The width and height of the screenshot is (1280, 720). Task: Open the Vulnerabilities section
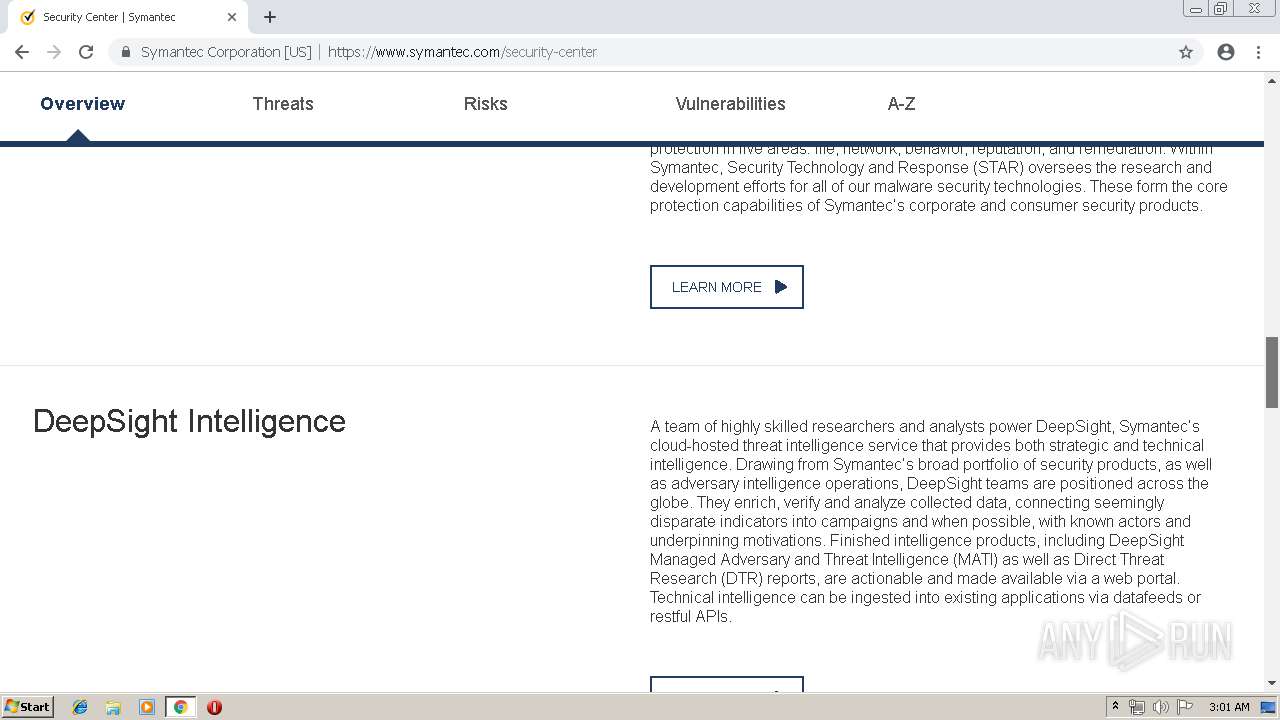click(730, 104)
